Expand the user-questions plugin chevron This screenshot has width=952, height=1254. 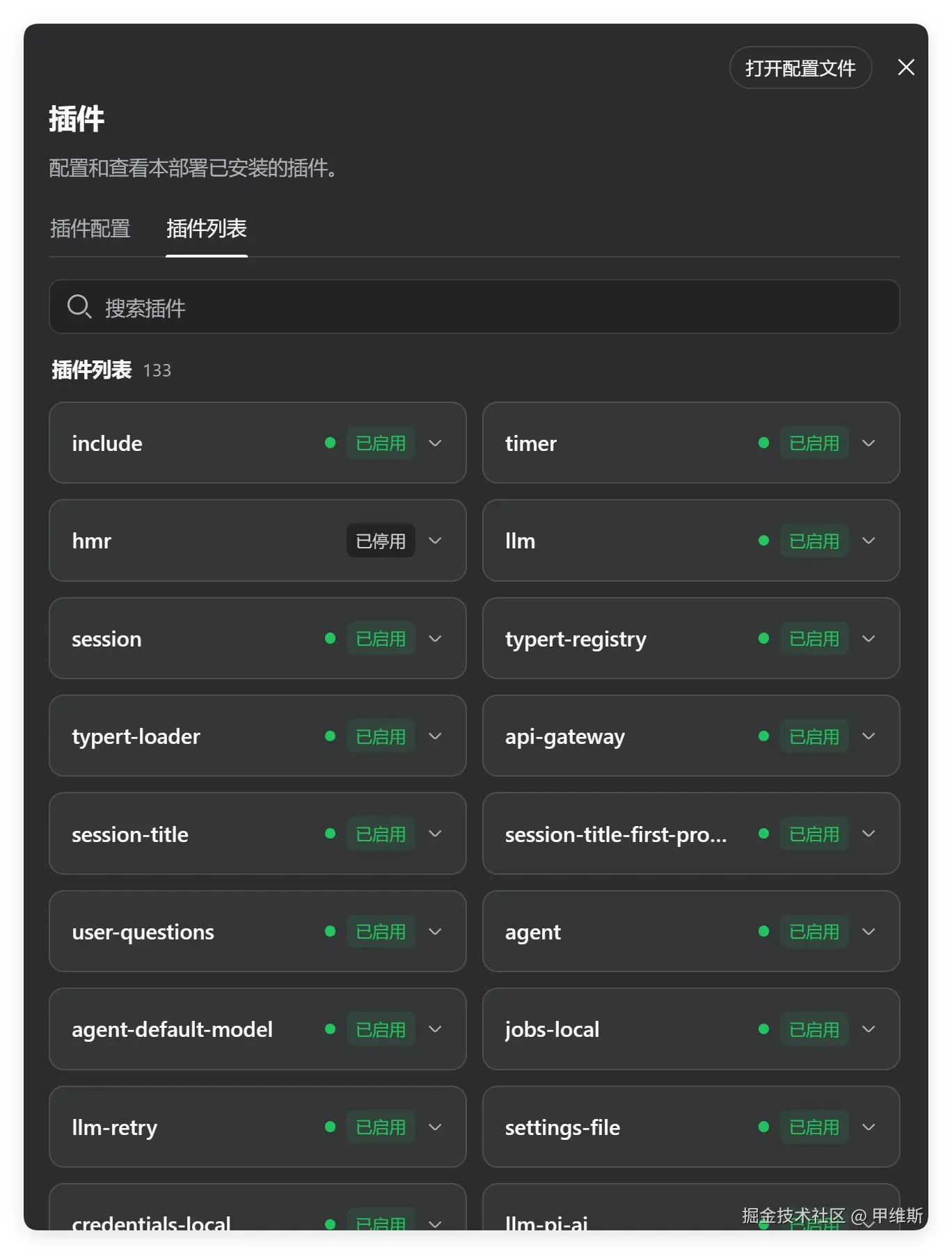(x=435, y=931)
